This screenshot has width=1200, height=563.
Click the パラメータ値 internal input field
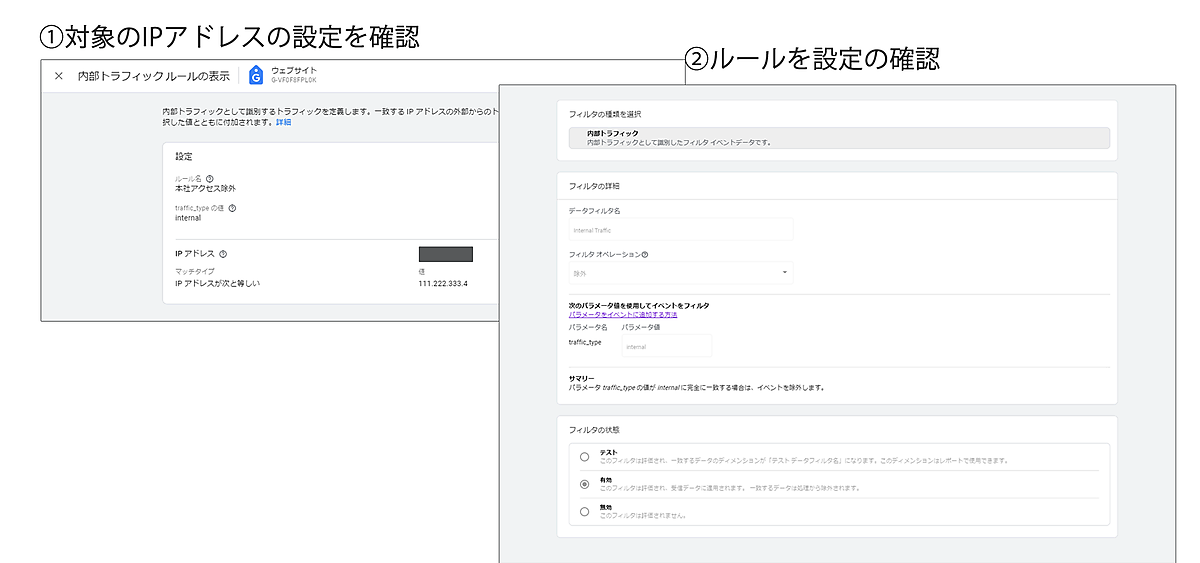(x=665, y=346)
